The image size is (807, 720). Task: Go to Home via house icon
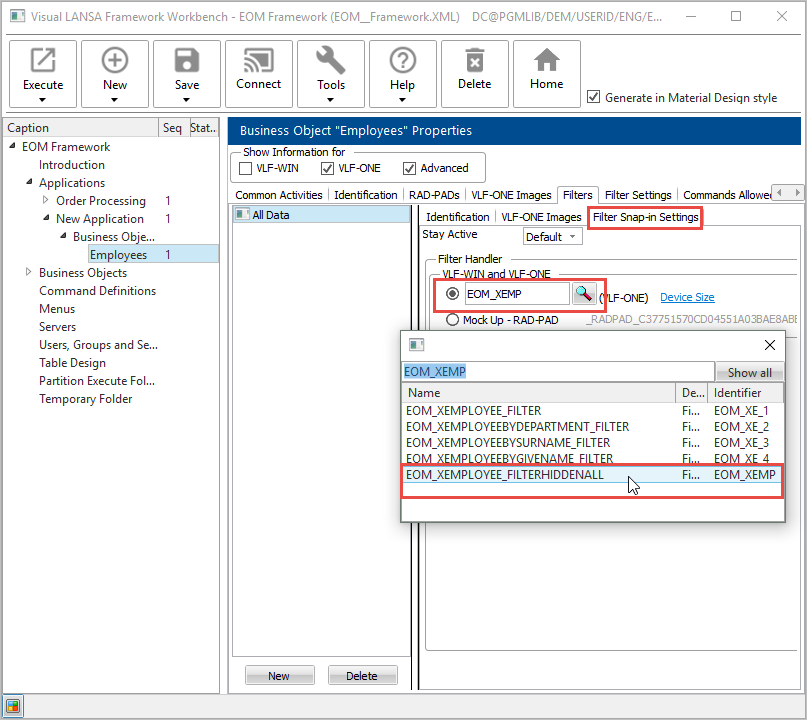(547, 60)
